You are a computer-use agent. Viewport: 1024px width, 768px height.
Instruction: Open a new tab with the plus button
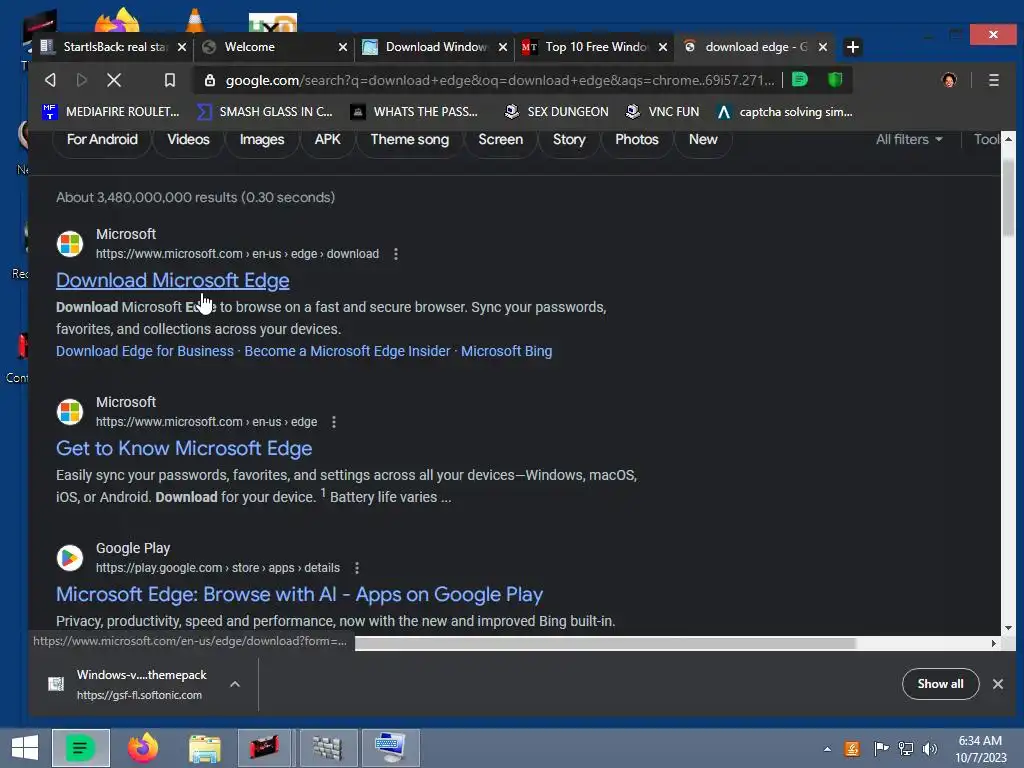852,47
